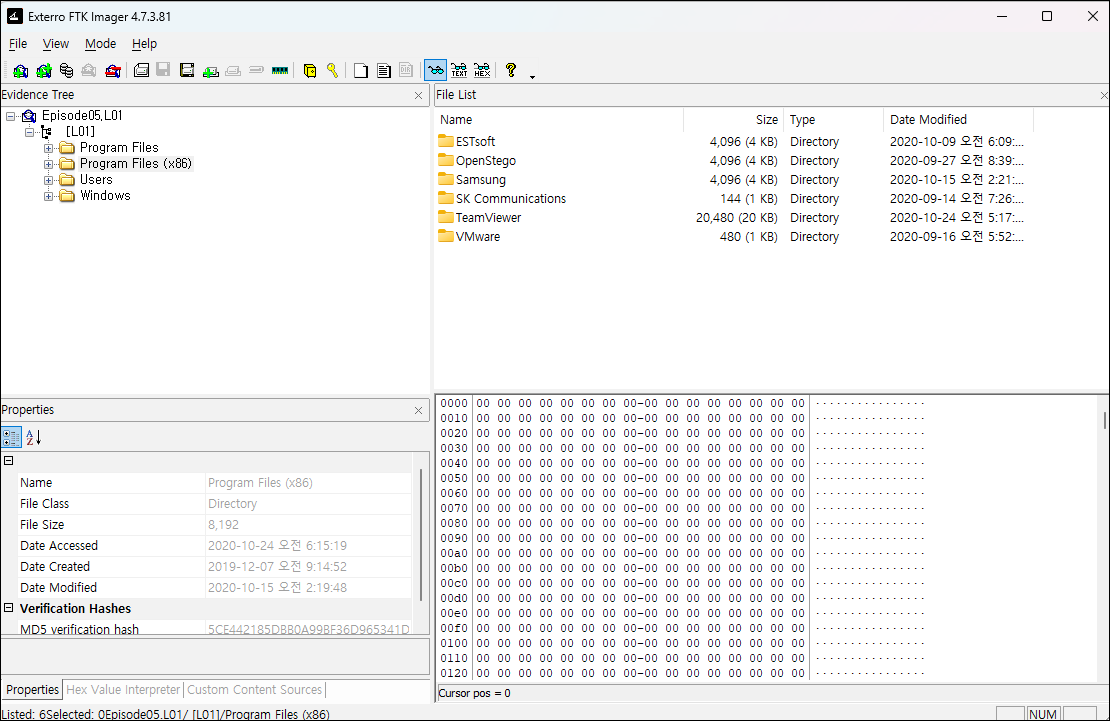
Task: Select Episode05.L01 evidence root item
Action: (x=81, y=115)
